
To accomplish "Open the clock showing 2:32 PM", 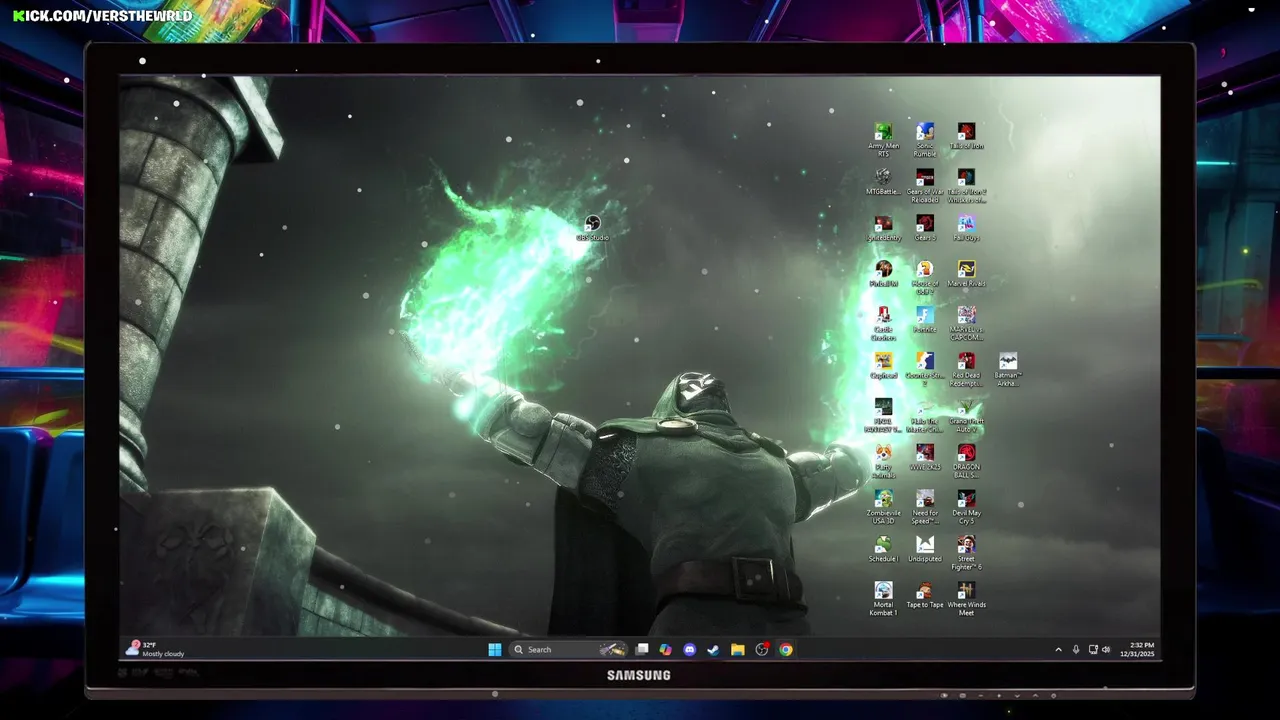I will point(1138,650).
